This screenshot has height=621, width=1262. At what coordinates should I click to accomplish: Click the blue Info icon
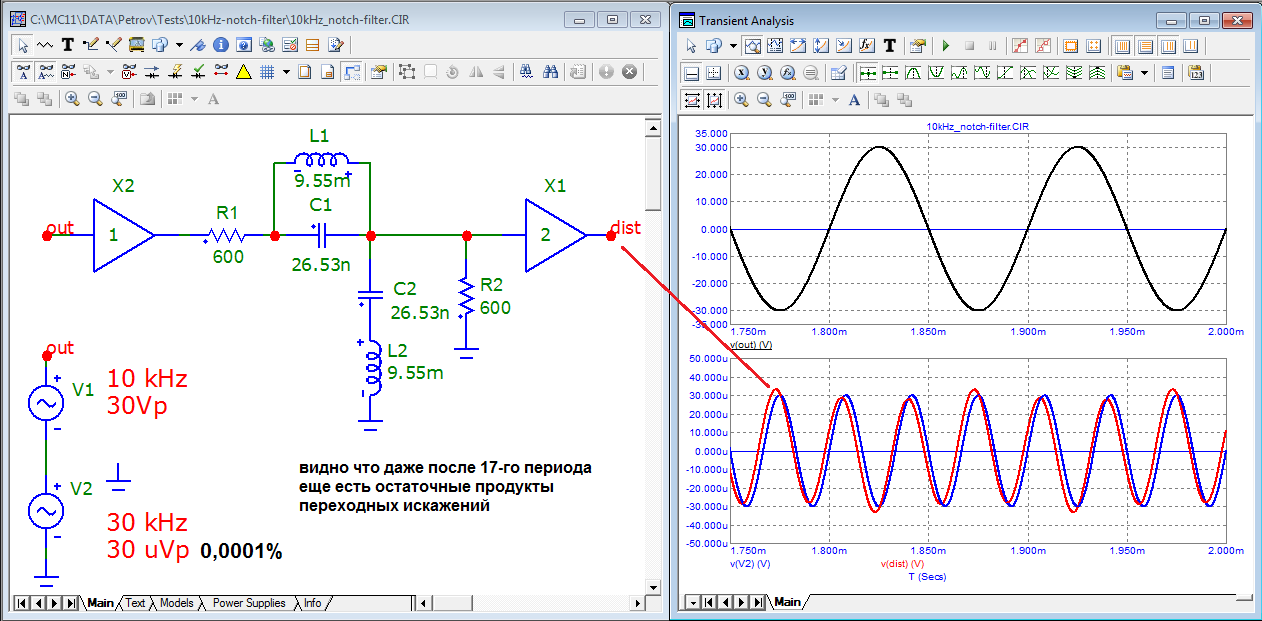coord(219,45)
